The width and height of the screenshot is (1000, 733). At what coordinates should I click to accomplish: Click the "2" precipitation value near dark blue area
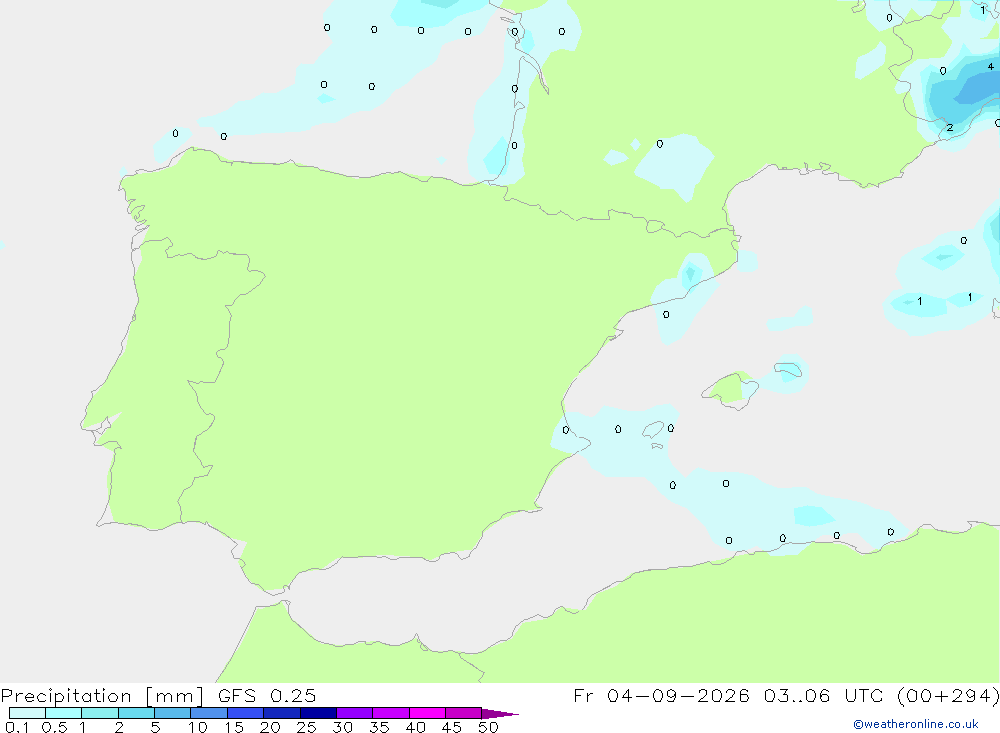950,128
